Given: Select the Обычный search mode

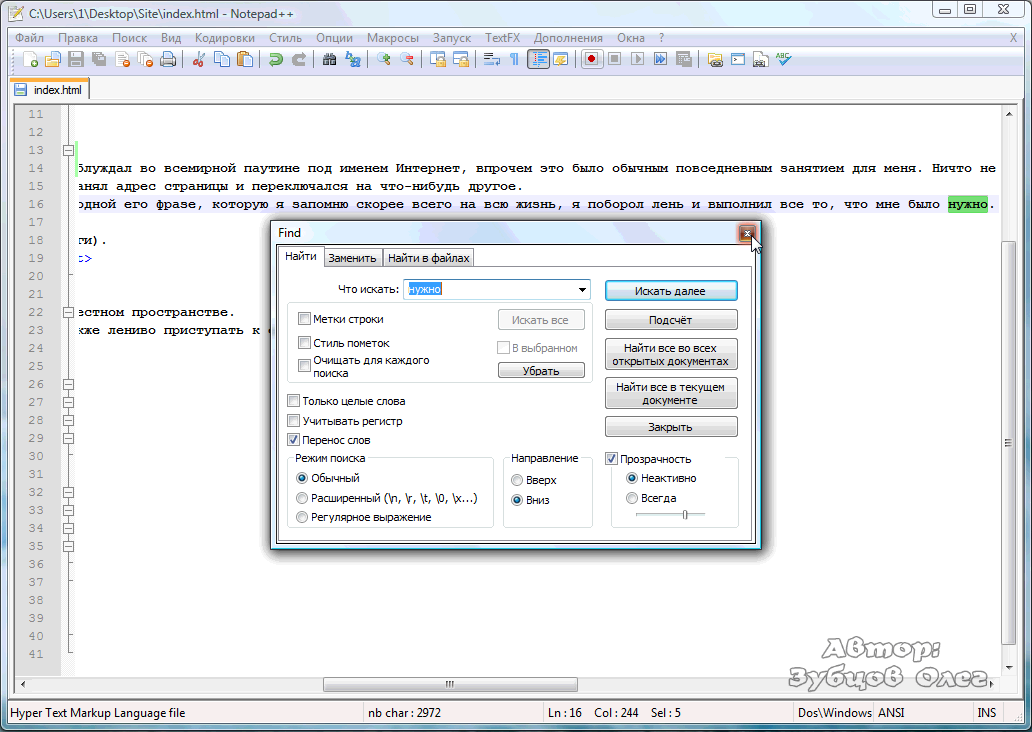Looking at the screenshot, I should [302, 478].
